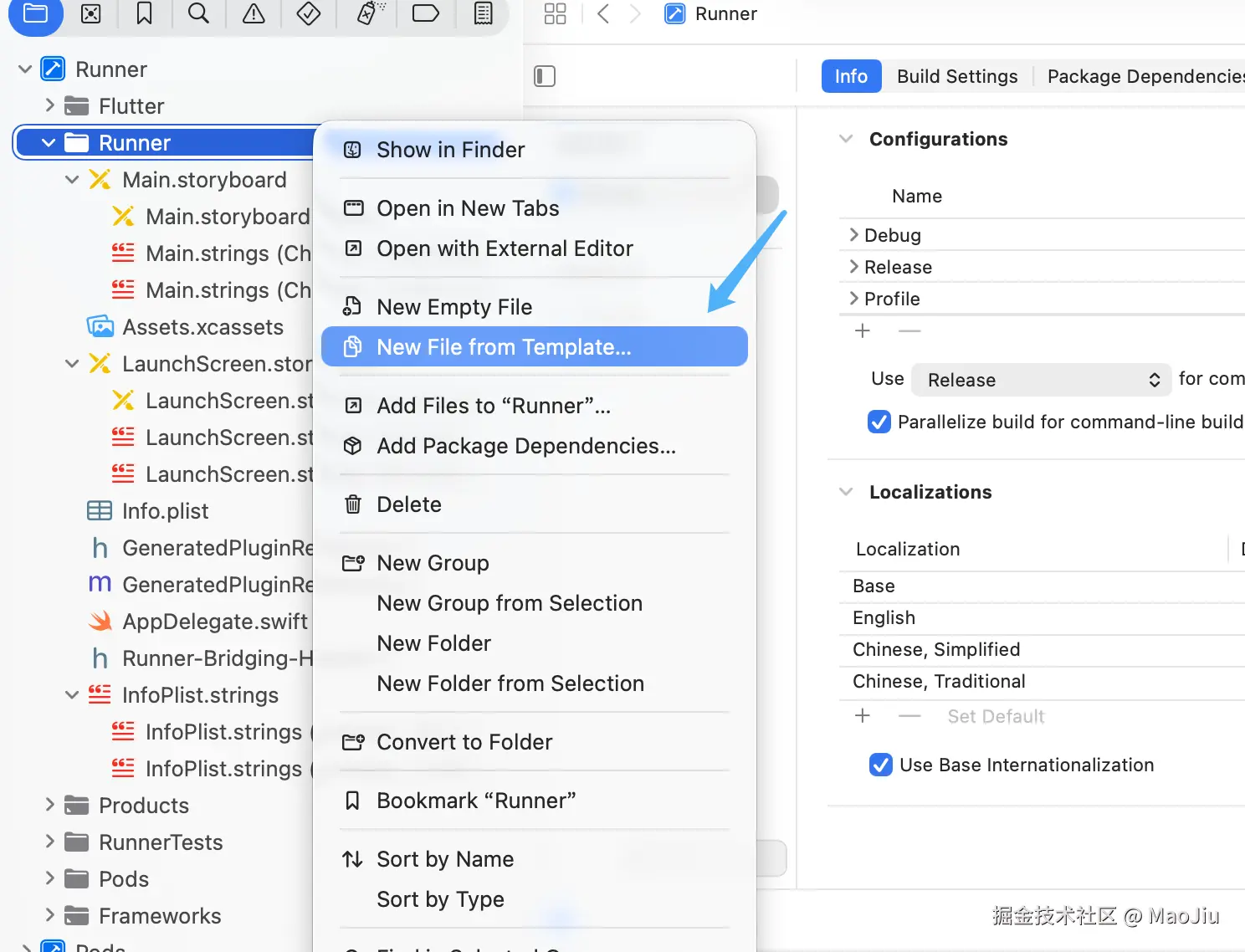This screenshot has width=1245, height=952.
Task: Expand the Debug configuration row
Action: 854,235
